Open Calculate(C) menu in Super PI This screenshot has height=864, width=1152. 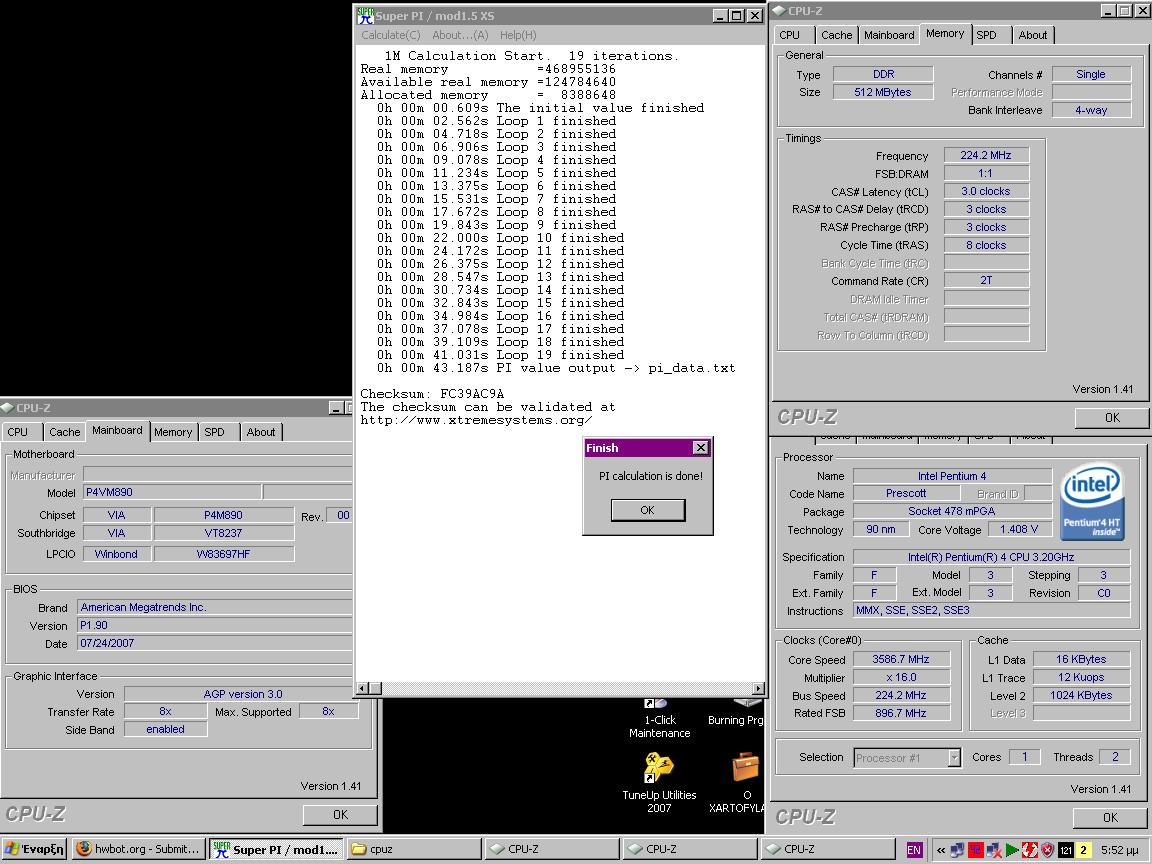(x=391, y=35)
